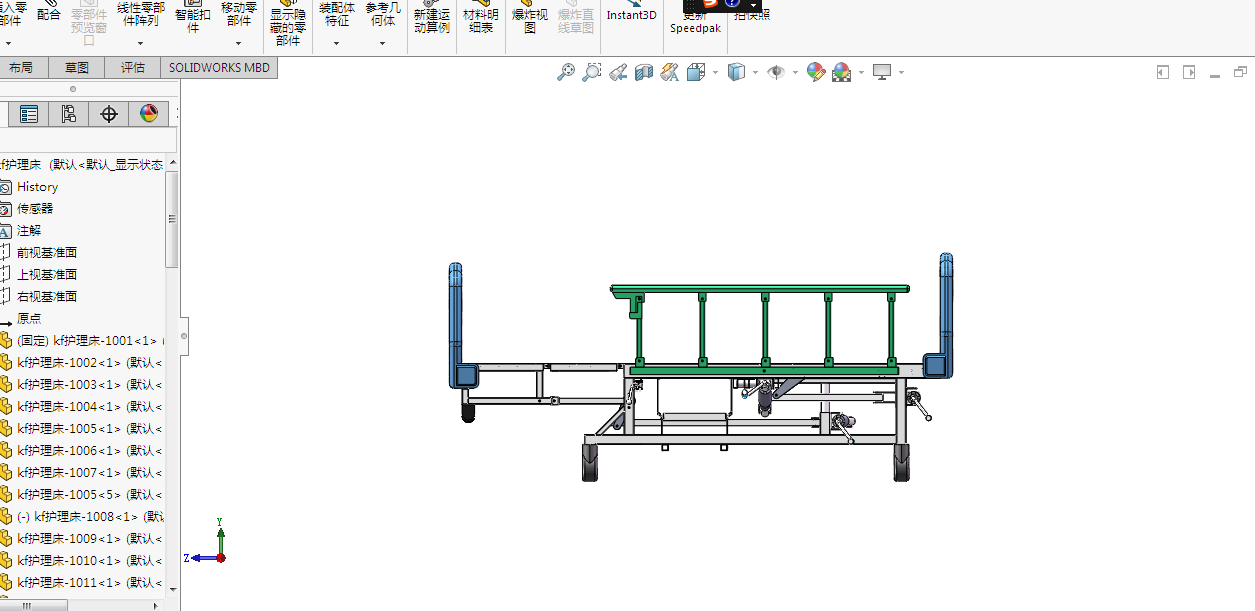The image size is (1255, 611).
Task: Select component kf护理床-1005<5>
Action: coord(82,495)
